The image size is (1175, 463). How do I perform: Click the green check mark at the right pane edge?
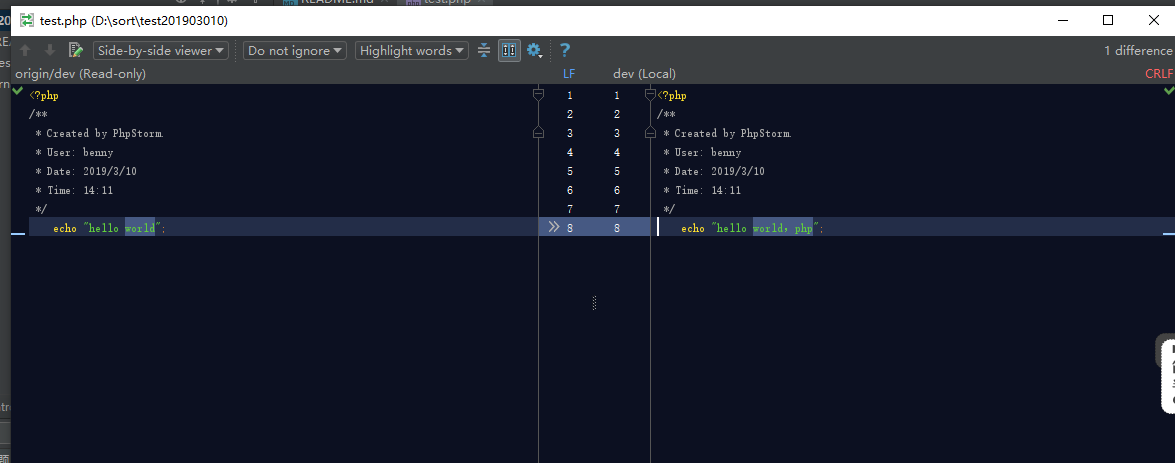(1168, 90)
